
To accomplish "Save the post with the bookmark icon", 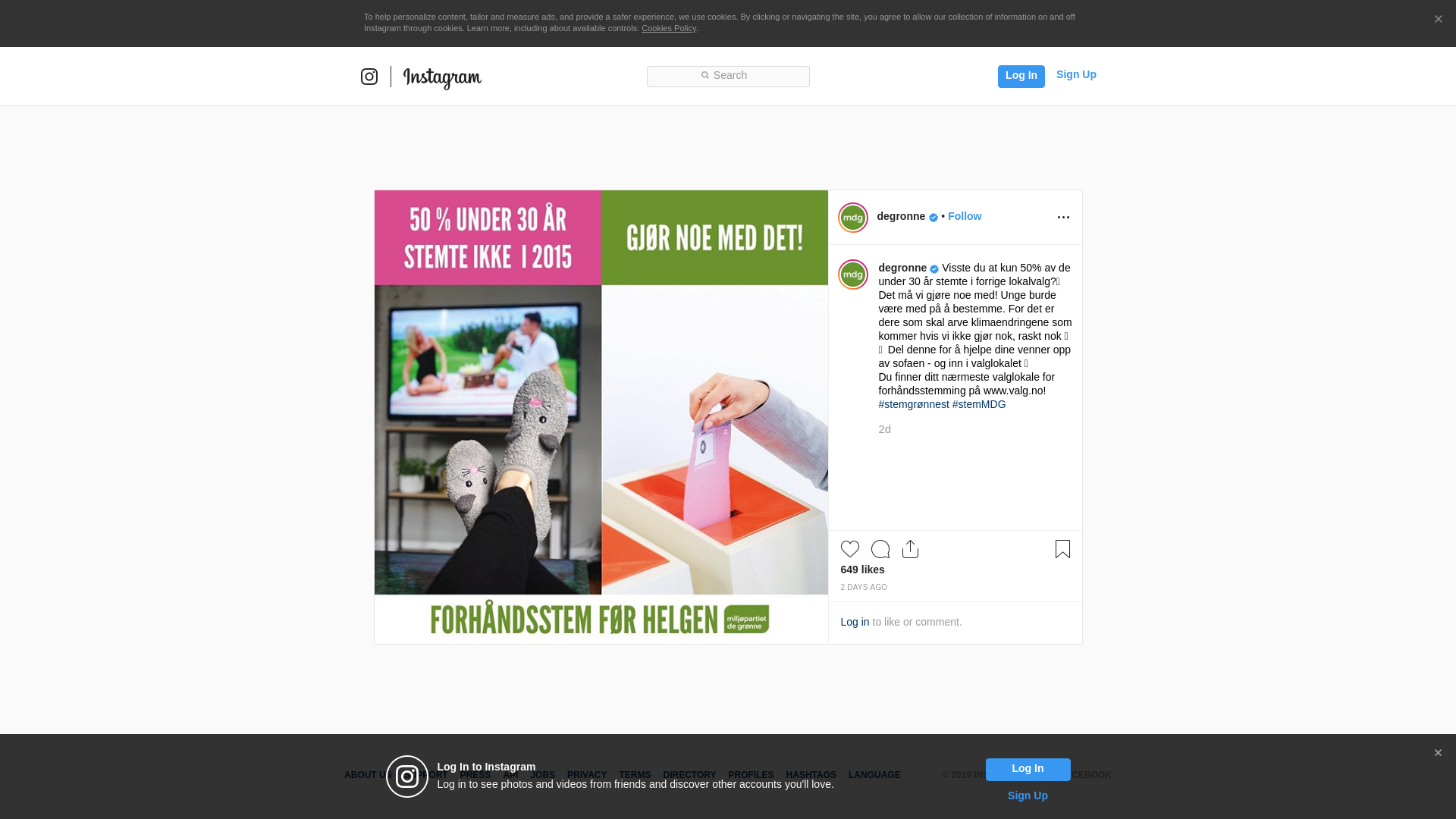I will tap(1062, 549).
